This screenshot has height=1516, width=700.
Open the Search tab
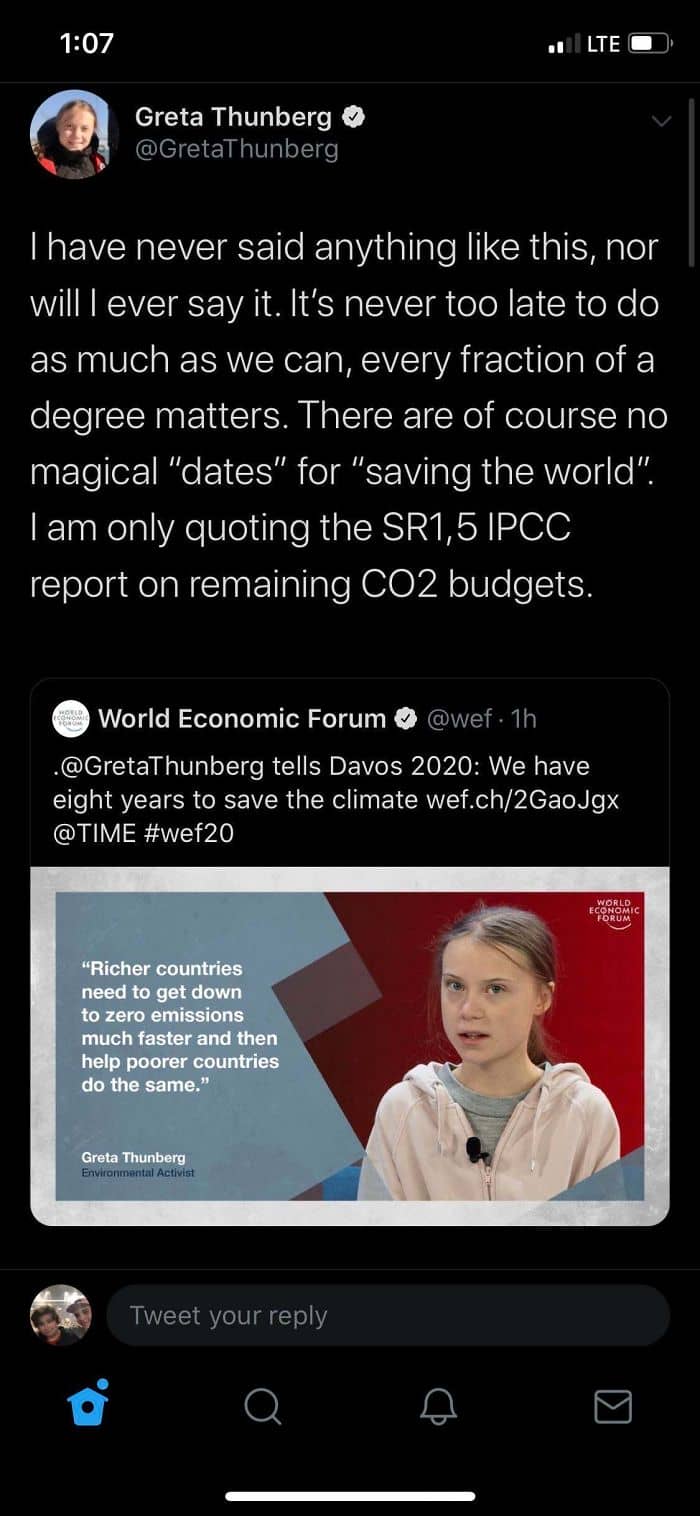pyautogui.click(x=262, y=1406)
